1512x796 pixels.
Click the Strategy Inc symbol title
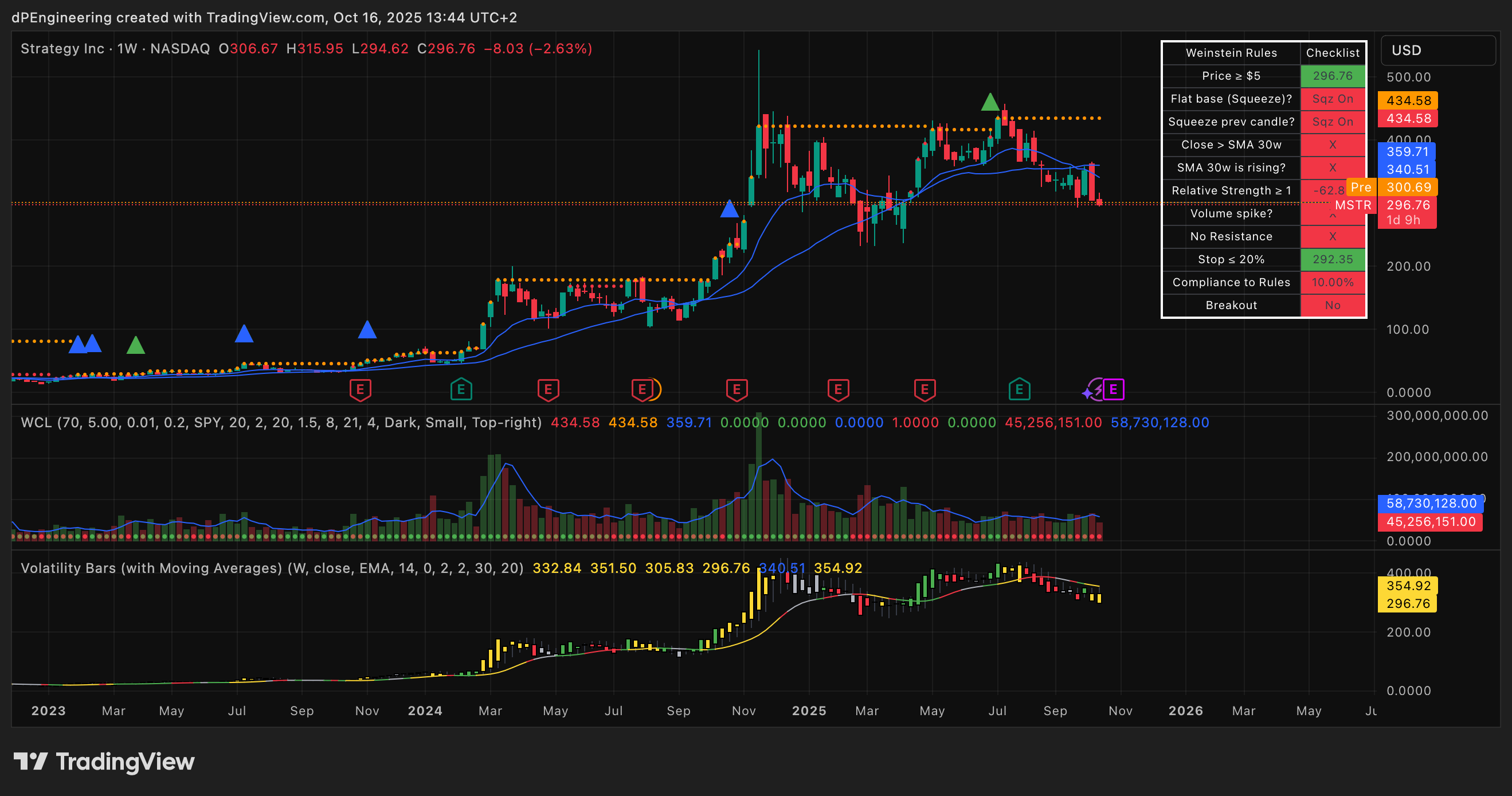62,49
